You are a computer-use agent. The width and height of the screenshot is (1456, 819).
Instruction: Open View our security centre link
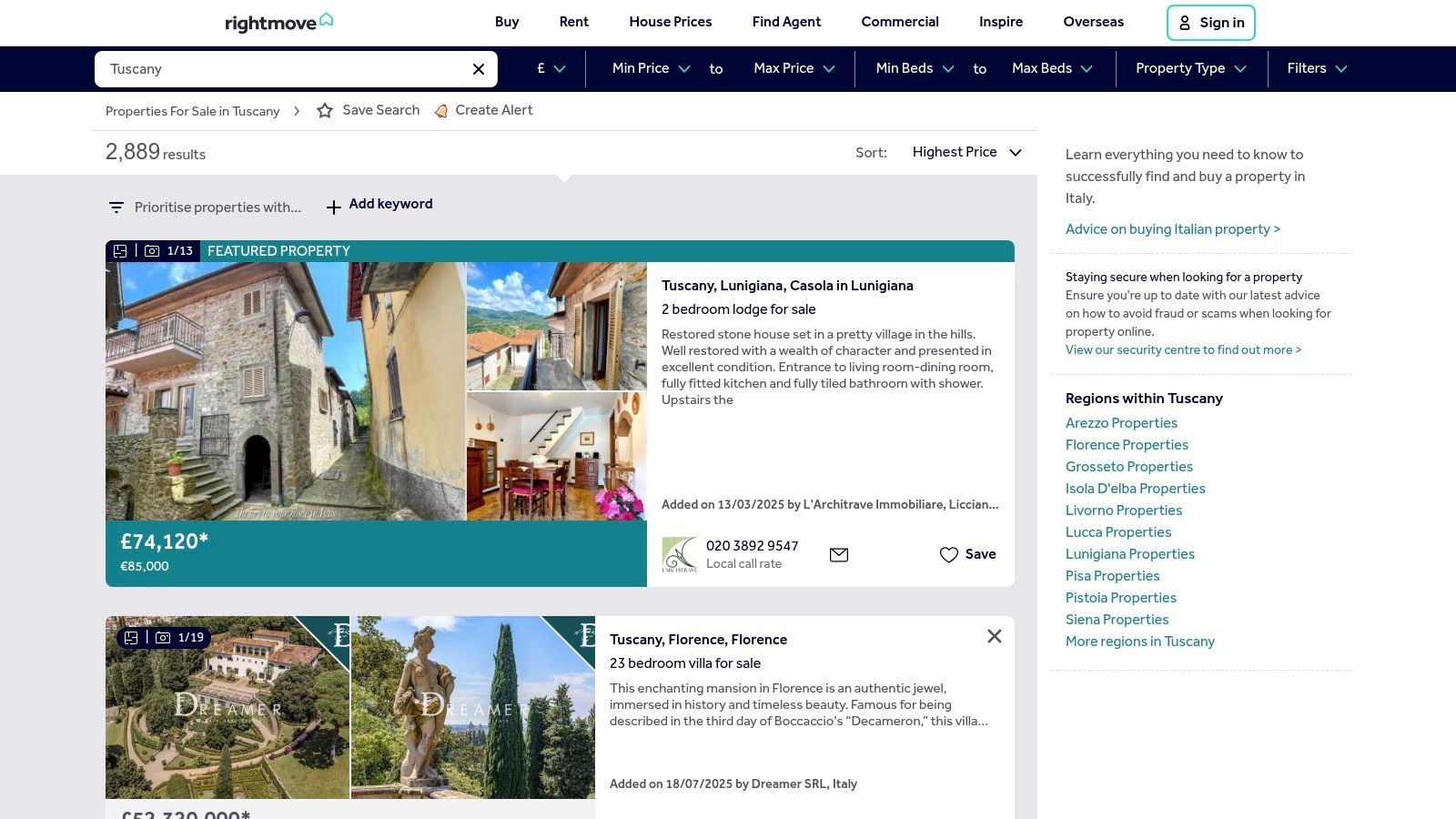tap(1184, 350)
